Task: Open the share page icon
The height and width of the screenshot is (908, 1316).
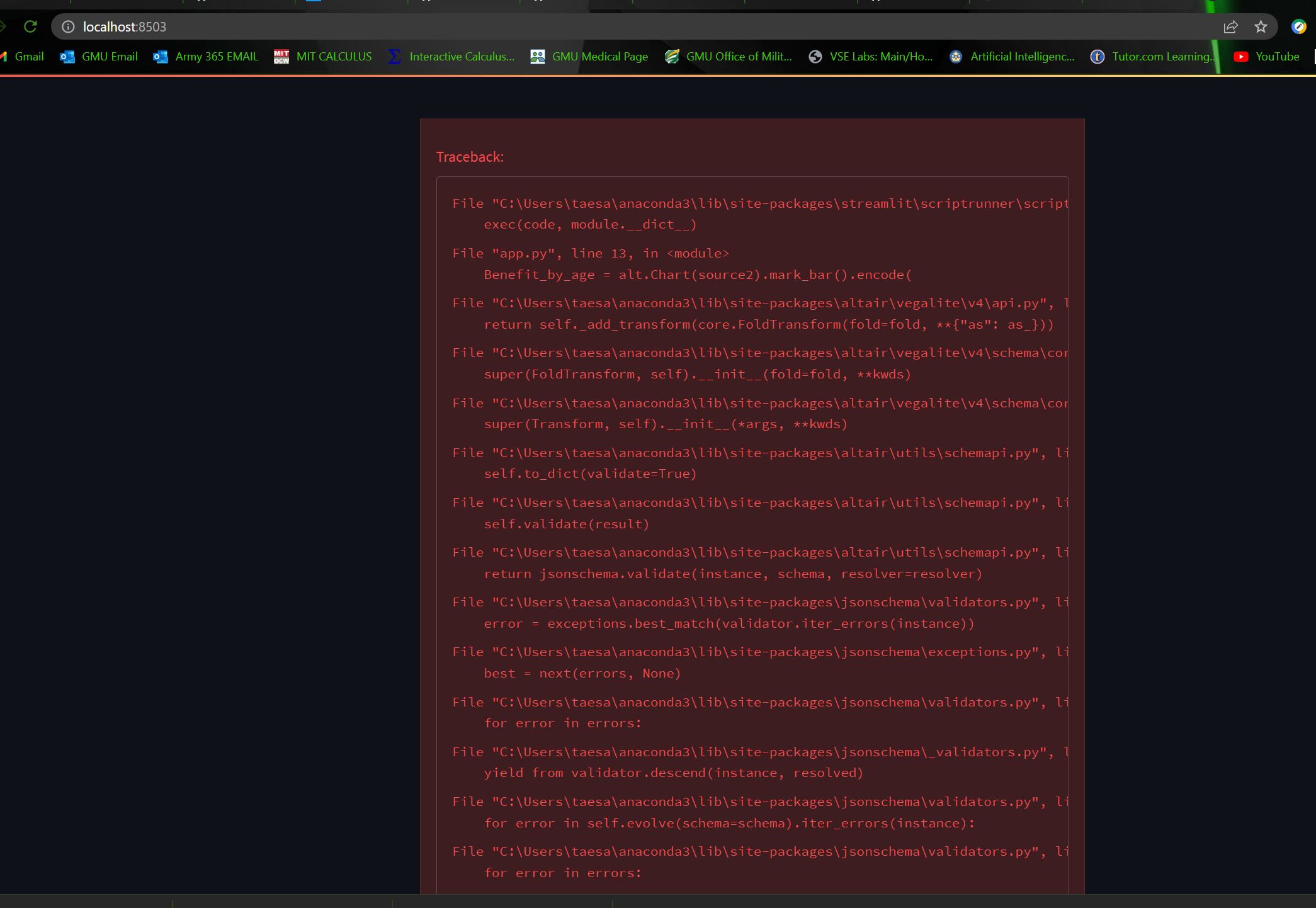Action: [x=1230, y=26]
